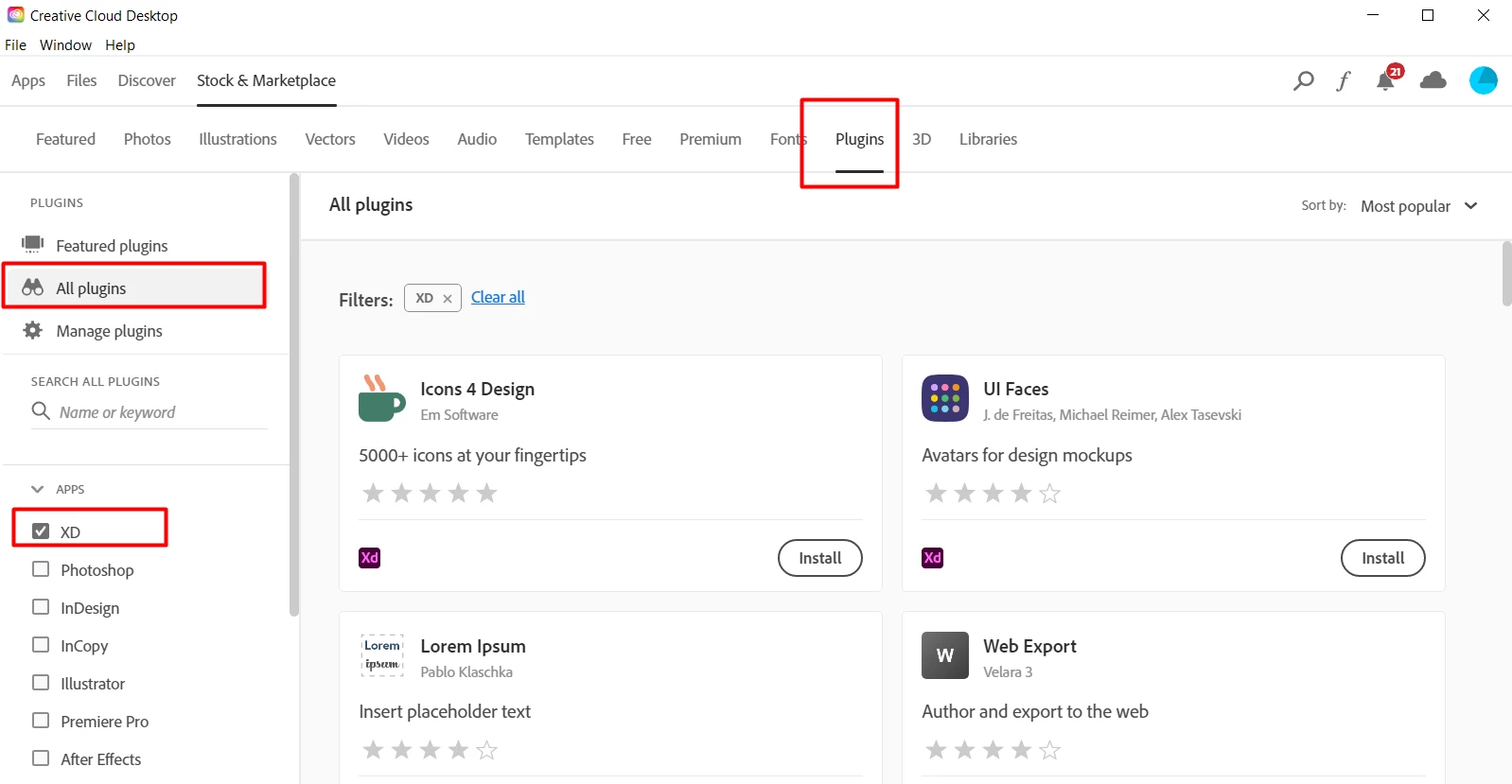Open the Window menu
This screenshot has height=784, width=1512.
coord(65,44)
